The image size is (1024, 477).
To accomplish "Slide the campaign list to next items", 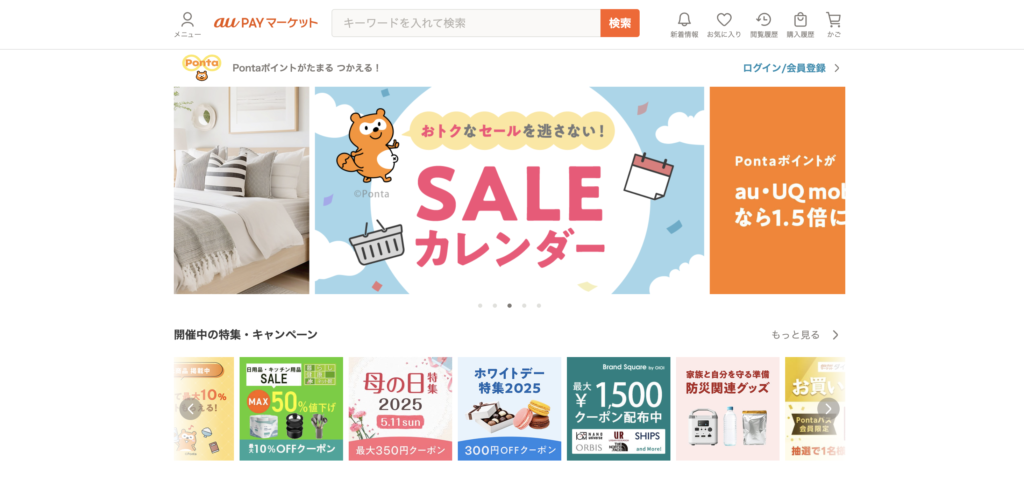I will pyautogui.click(x=828, y=409).
